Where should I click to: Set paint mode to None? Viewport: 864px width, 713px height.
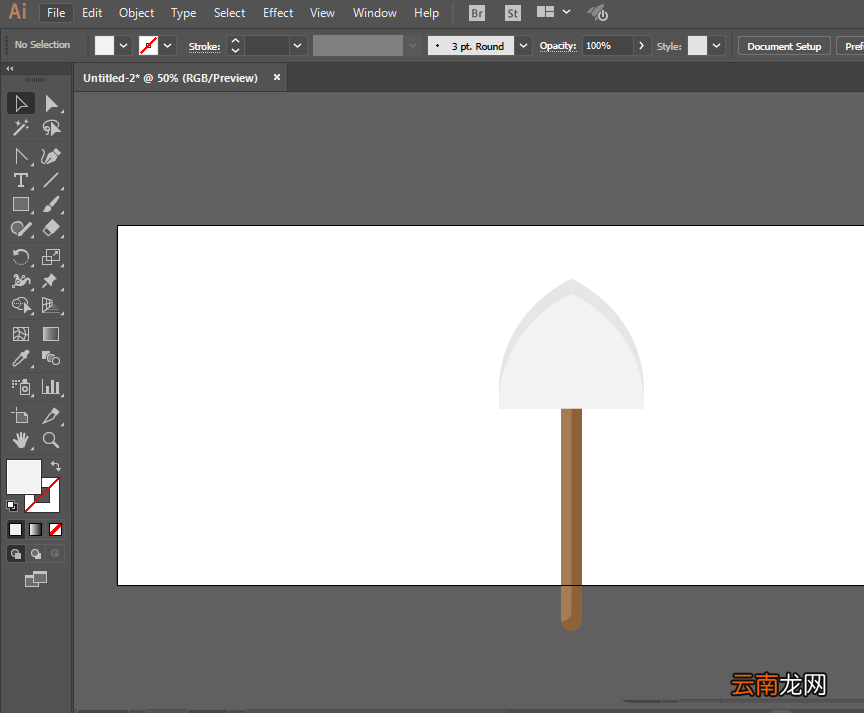pyautogui.click(x=55, y=530)
